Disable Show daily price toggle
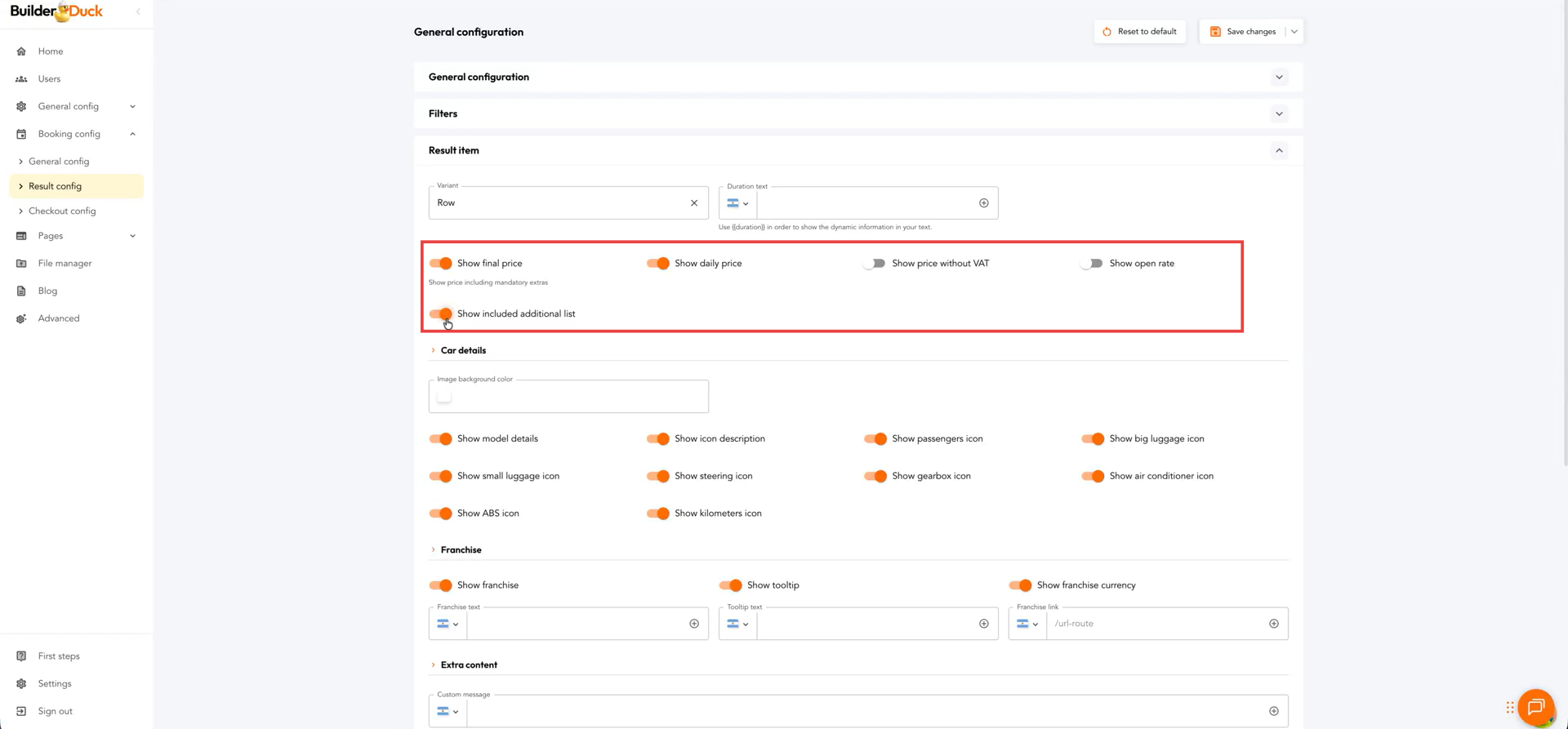The image size is (1568, 729). click(657, 264)
